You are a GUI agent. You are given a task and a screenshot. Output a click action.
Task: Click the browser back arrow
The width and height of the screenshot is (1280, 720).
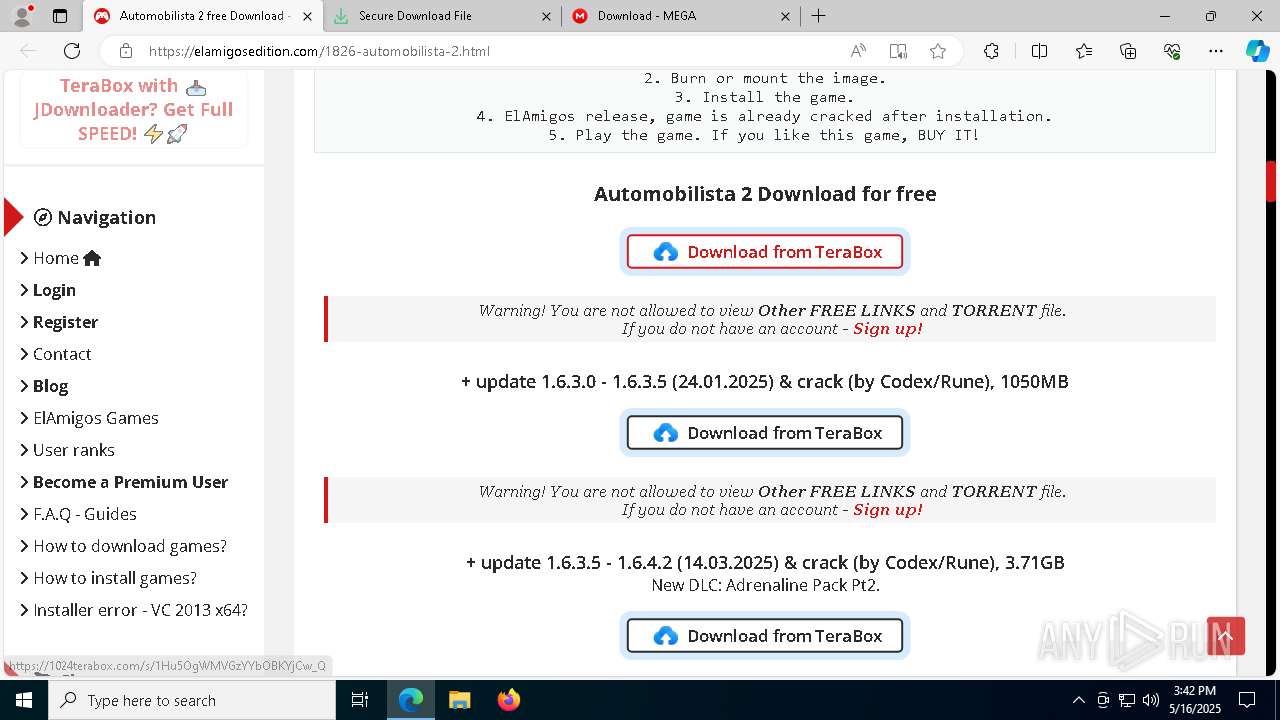[28, 51]
